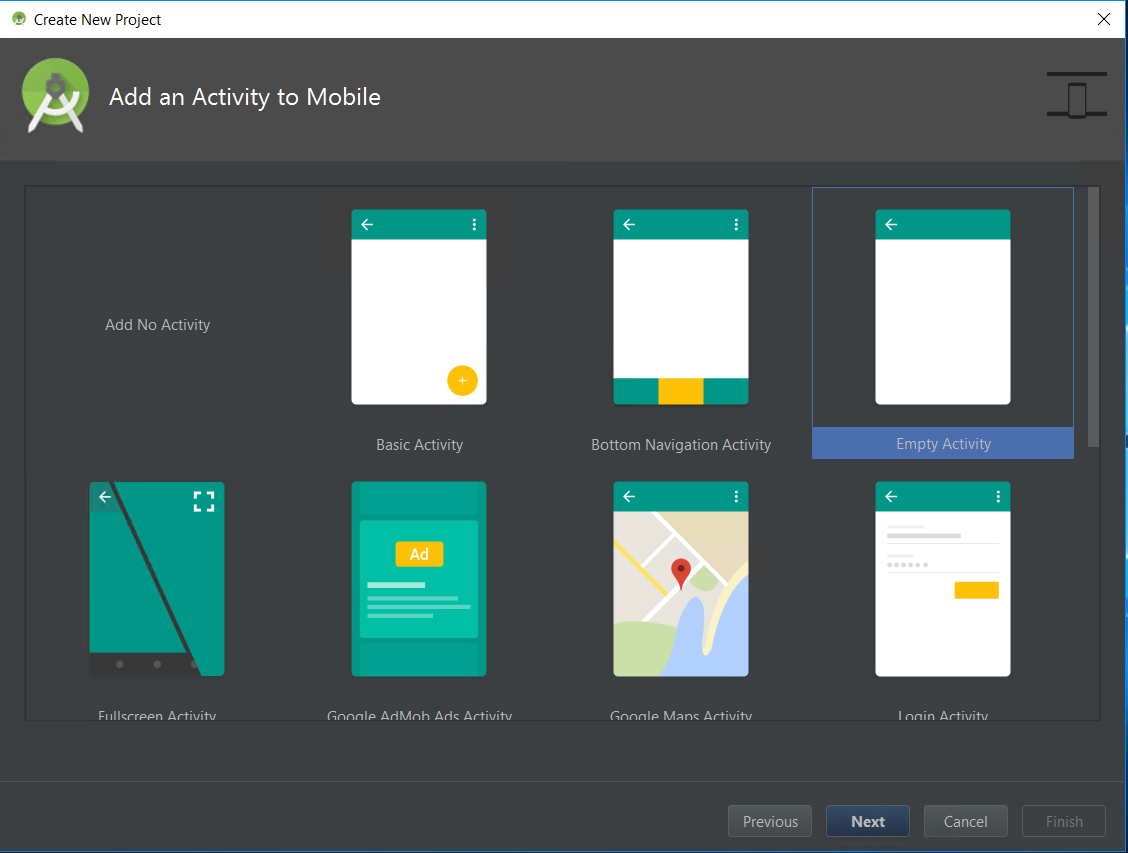The image size is (1128, 853).
Task: Select the Google Maps Activity template
Action: (x=681, y=579)
